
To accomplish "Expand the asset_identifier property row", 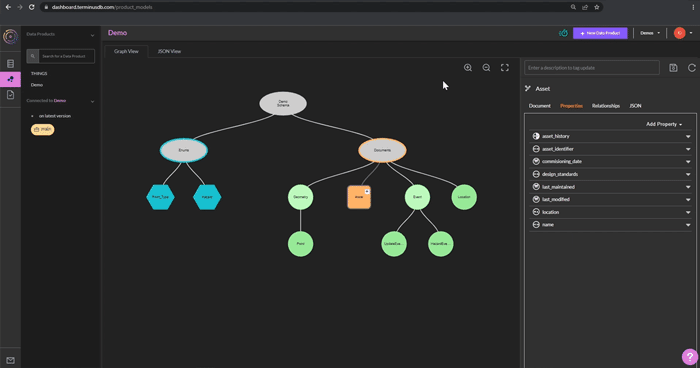I will [688, 149].
